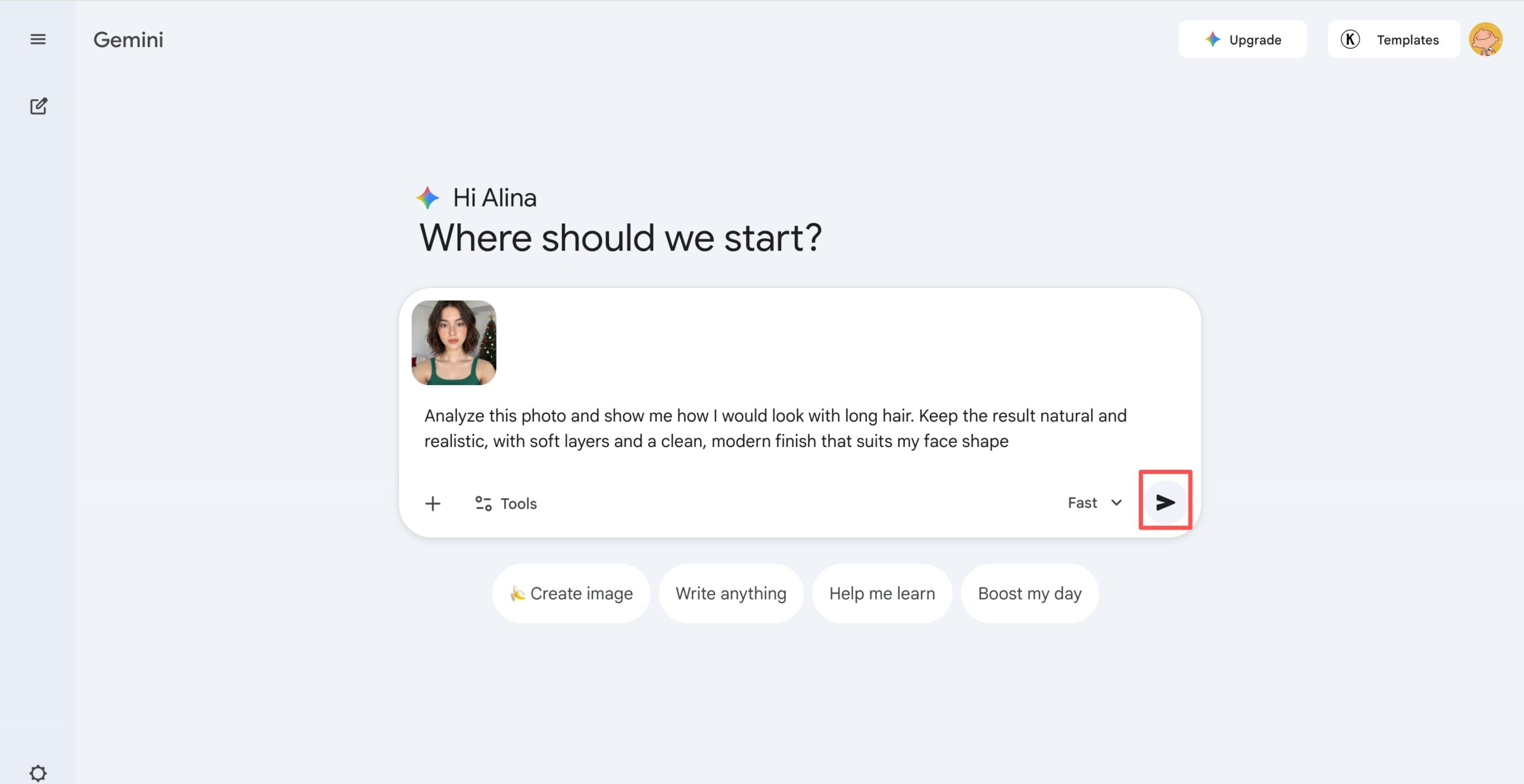Click the Gemini logo text

128,40
